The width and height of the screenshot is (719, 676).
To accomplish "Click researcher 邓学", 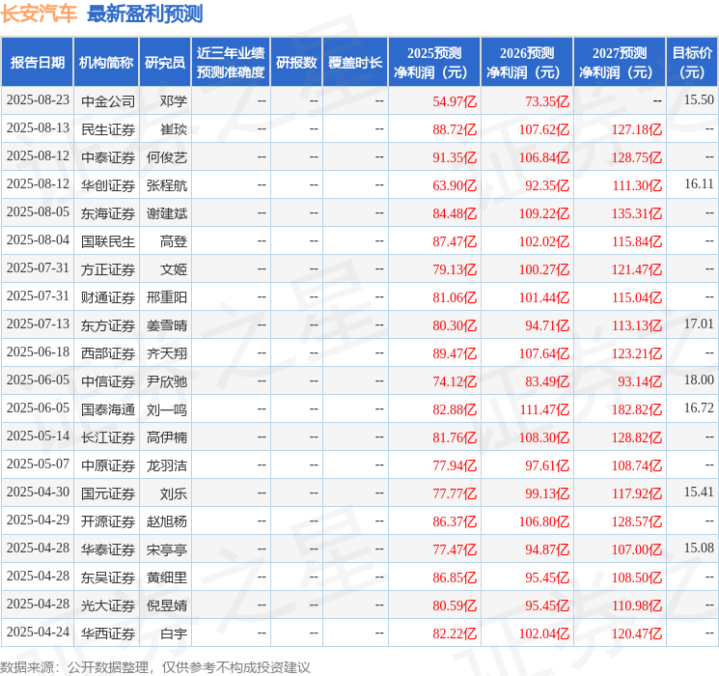I will (173, 101).
